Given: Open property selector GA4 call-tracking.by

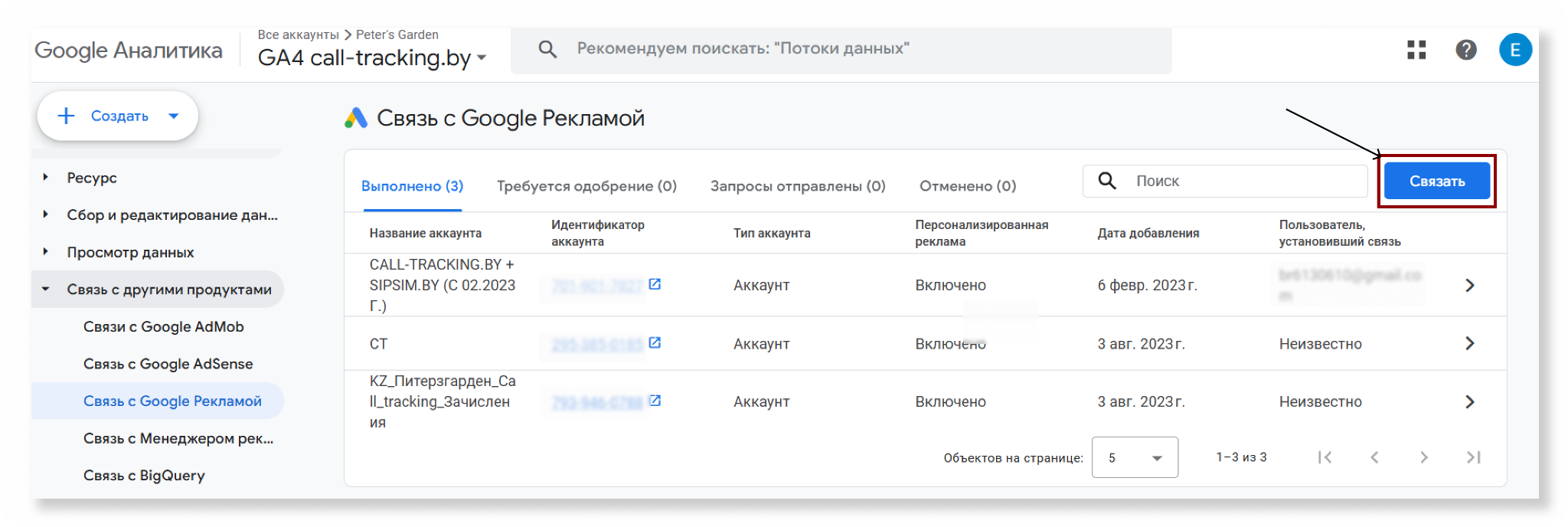Looking at the screenshot, I should point(372,57).
